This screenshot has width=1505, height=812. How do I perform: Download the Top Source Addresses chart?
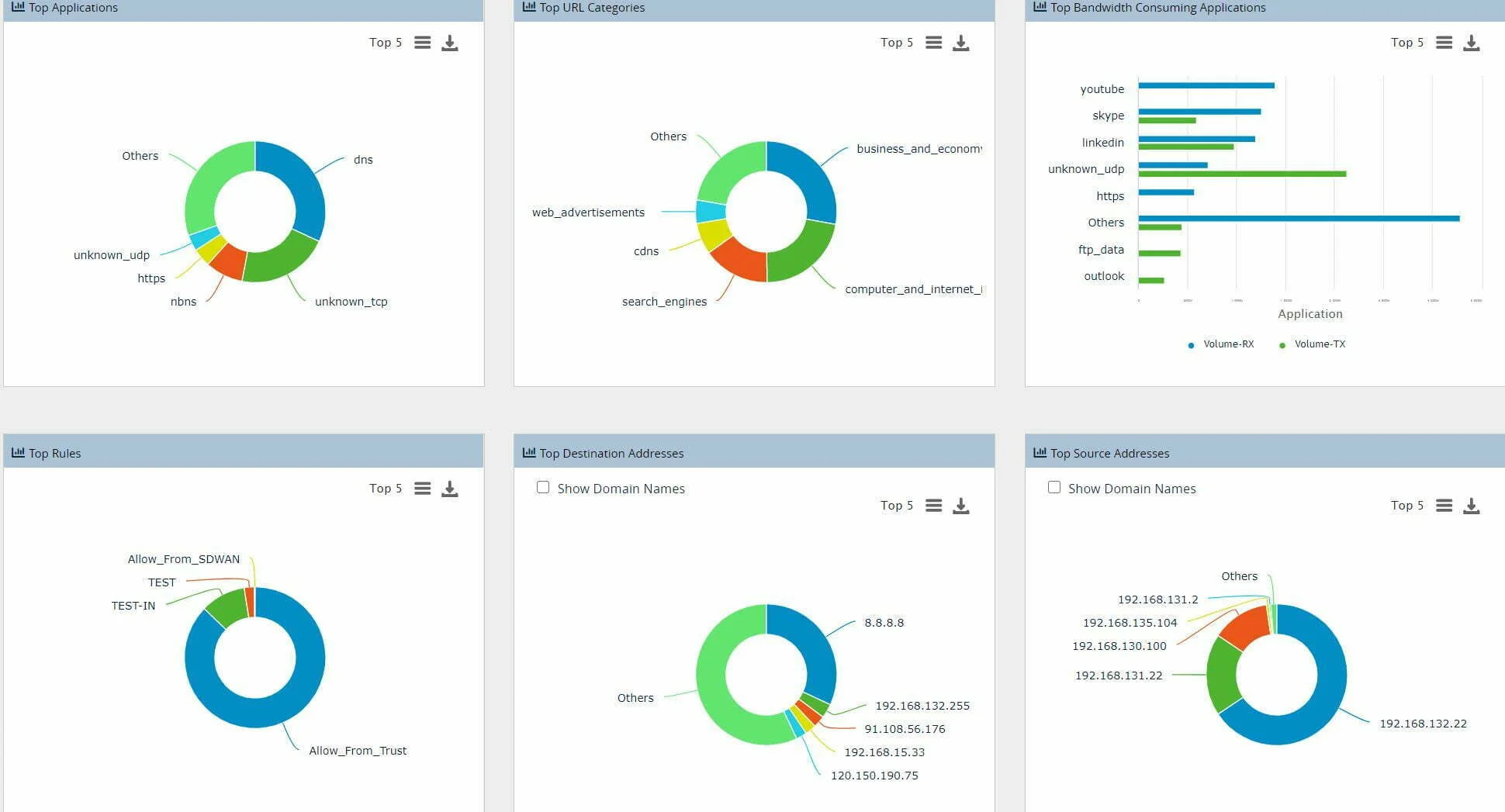point(1471,506)
